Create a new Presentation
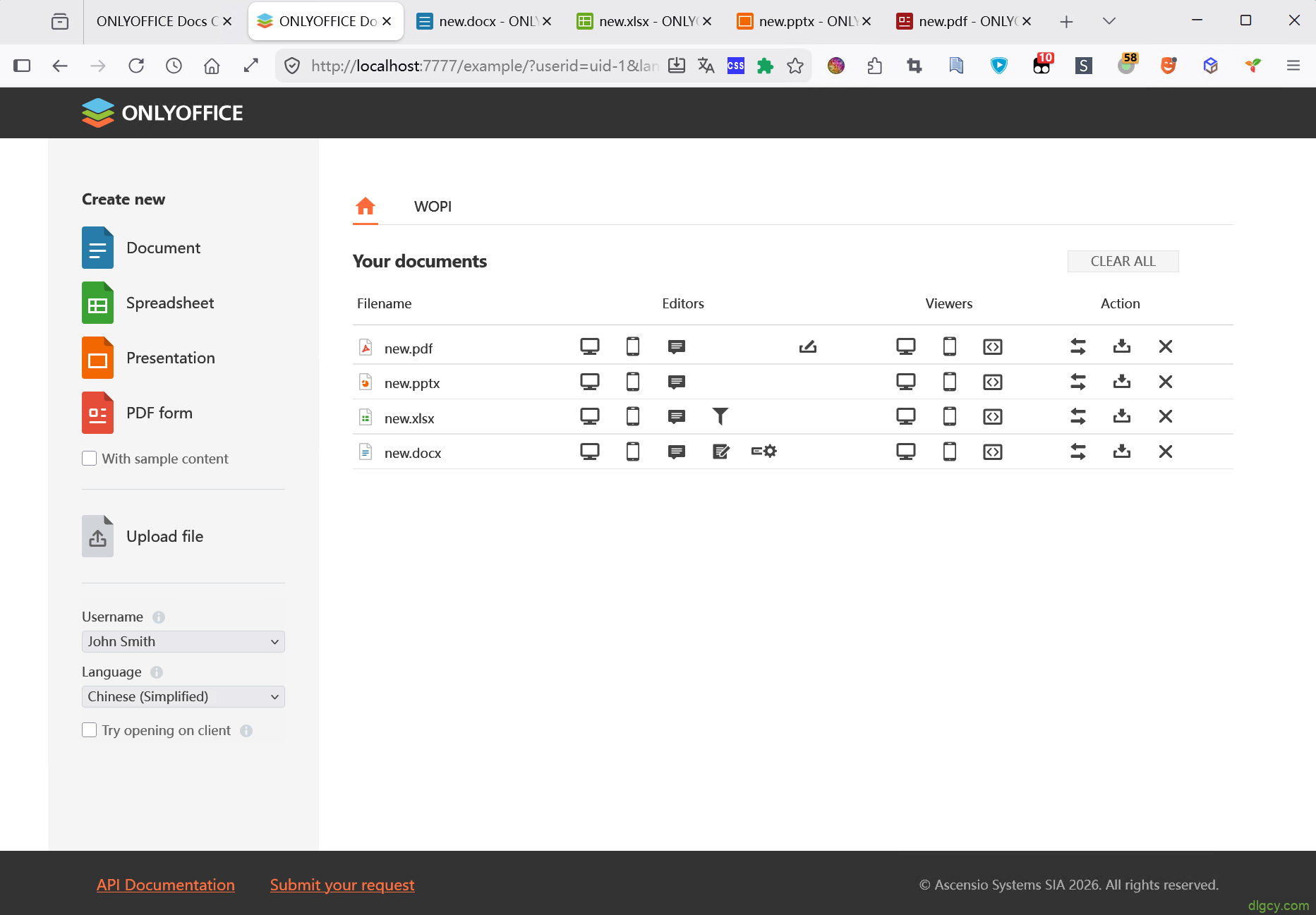This screenshot has width=1316, height=915. [149, 358]
